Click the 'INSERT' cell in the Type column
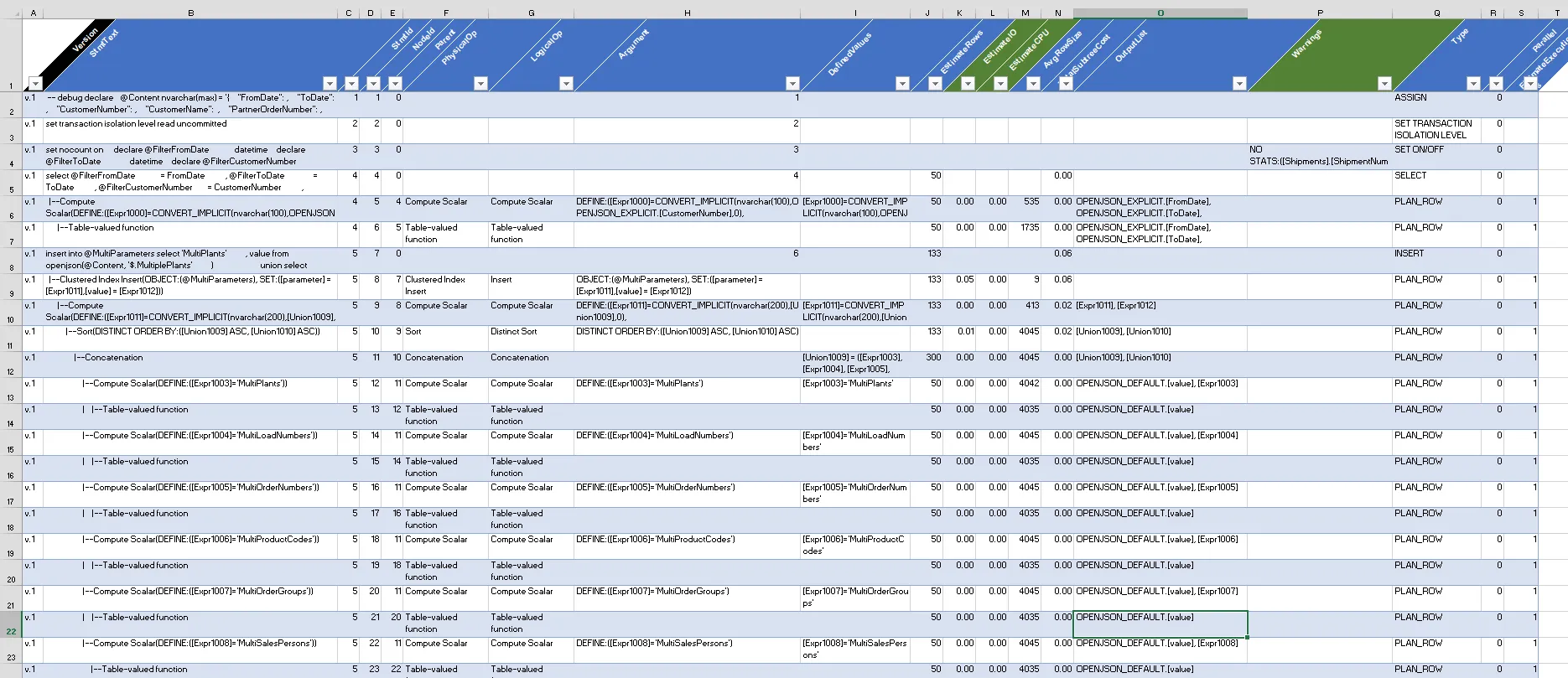Image resolution: width=1568 pixels, height=678 pixels. pos(1437,261)
